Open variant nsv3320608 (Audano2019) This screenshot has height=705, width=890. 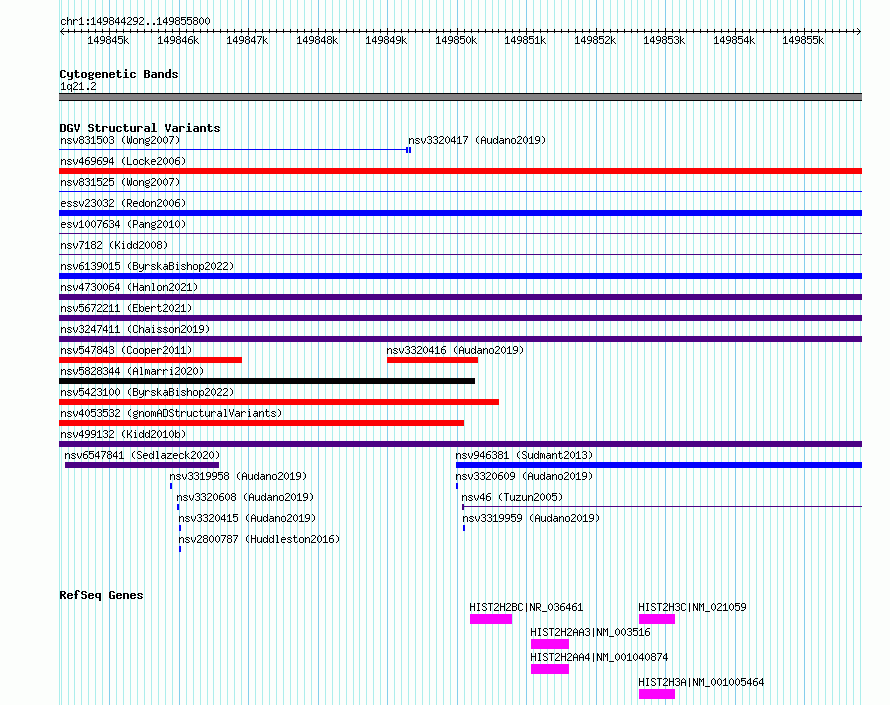coord(245,497)
